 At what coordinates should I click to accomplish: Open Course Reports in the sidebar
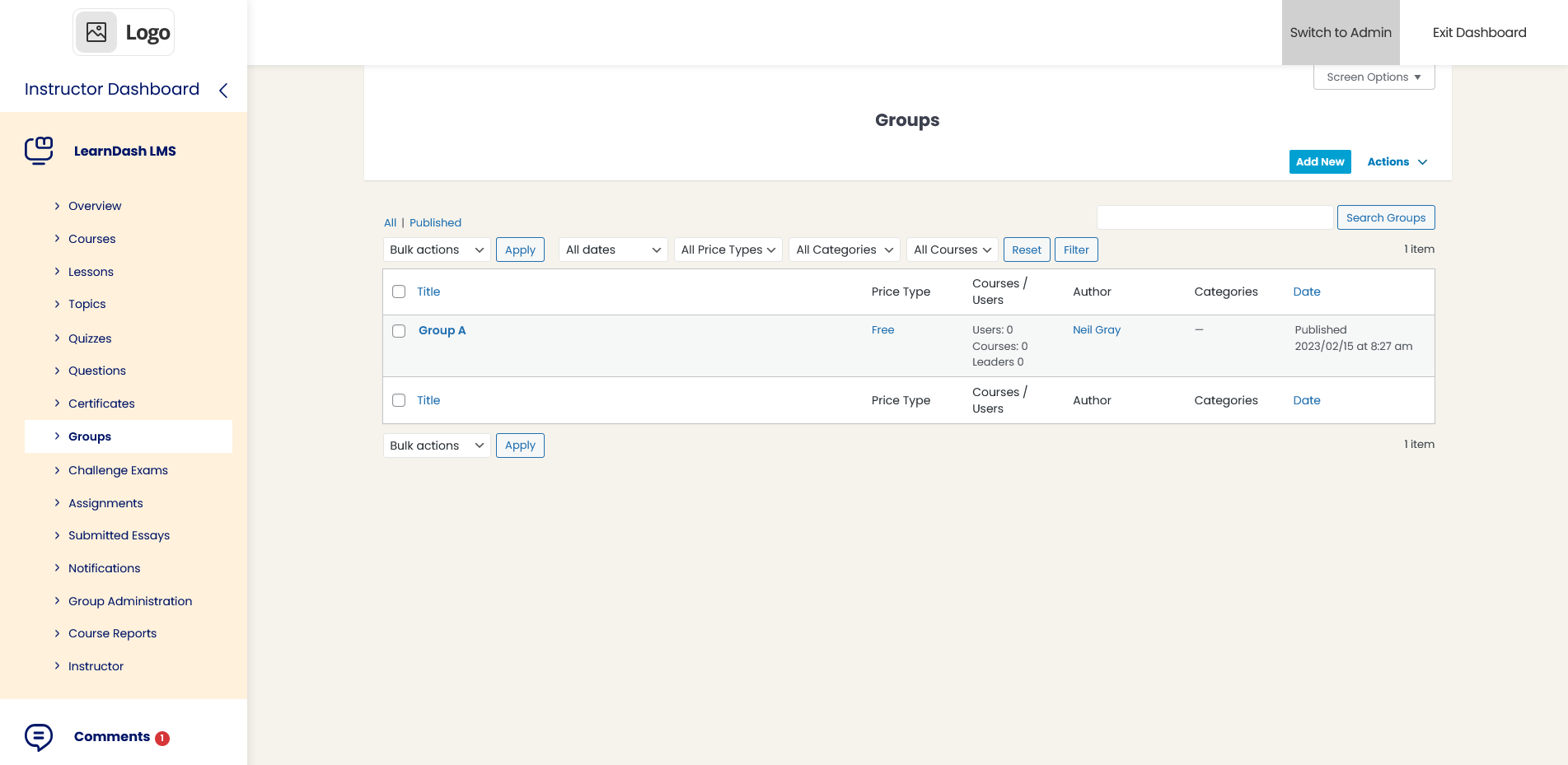point(112,633)
